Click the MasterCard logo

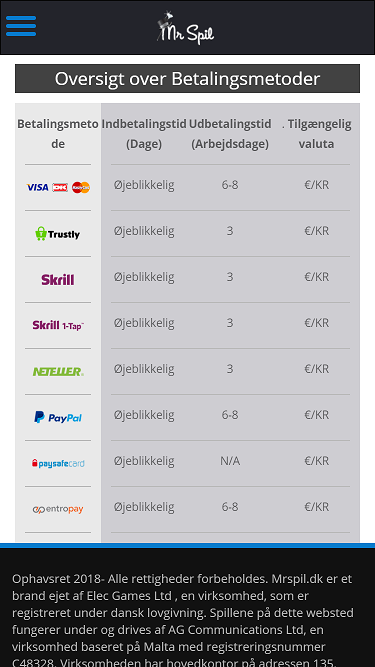point(81,187)
